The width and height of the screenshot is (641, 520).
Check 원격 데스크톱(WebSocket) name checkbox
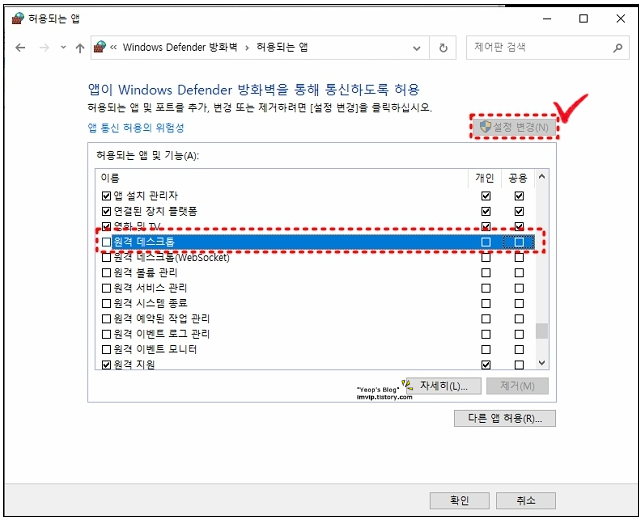[106, 258]
